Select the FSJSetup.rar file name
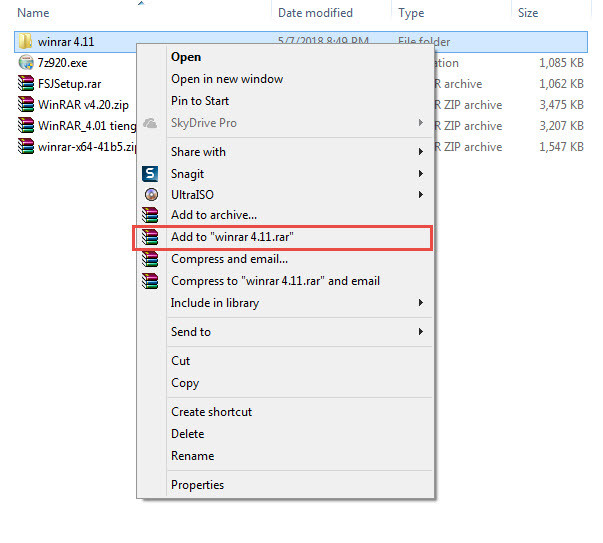 70,84
